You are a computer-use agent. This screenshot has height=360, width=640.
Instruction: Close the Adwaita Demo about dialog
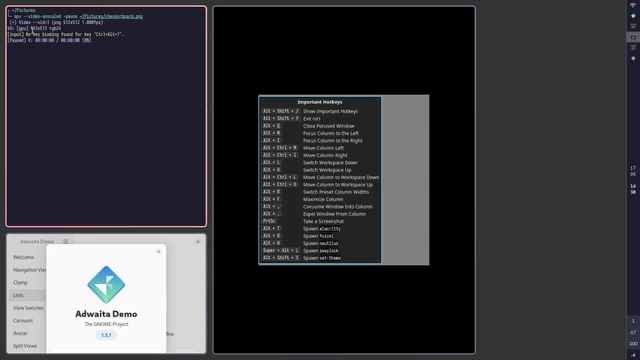tap(158, 252)
